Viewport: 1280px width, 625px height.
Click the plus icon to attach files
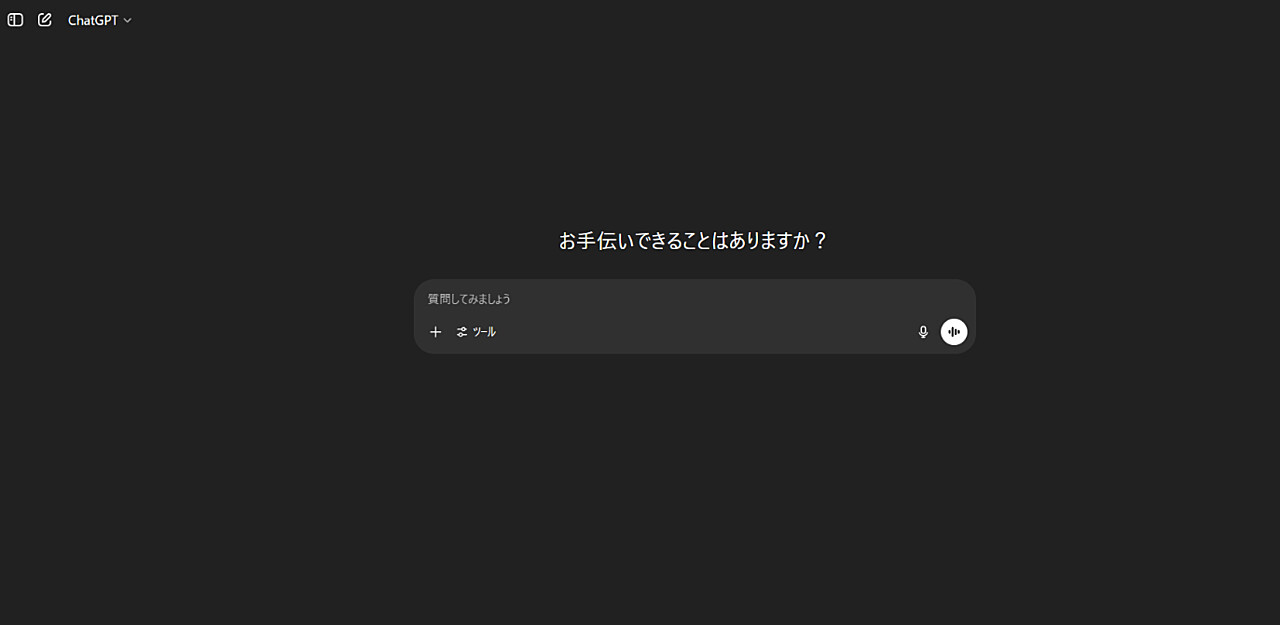(x=435, y=332)
